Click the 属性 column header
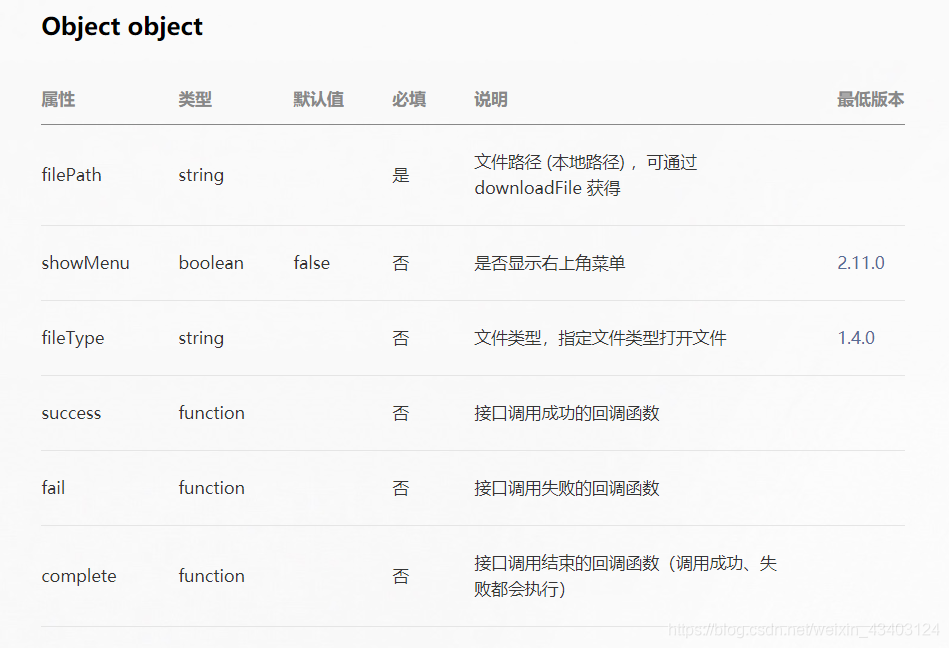949x648 pixels. point(57,100)
